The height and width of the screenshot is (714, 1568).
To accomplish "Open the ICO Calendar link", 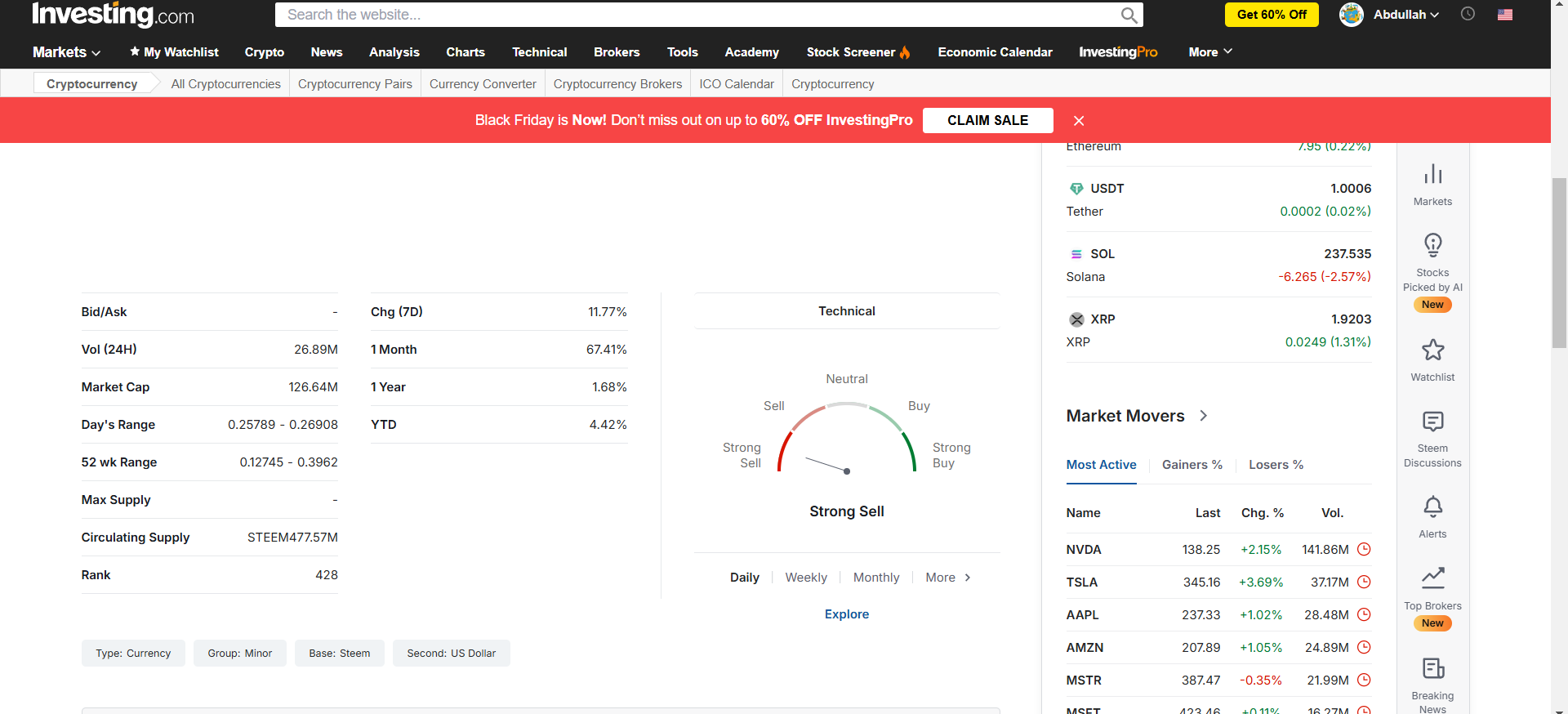I will point(737,84).
